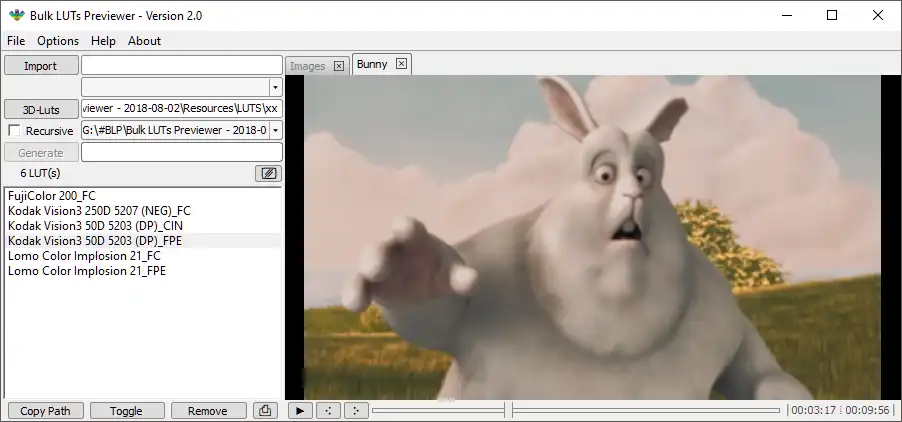Screen dimensions: 902x422
Task: Click the input field beside Generate
Action: tap(182, 152)
